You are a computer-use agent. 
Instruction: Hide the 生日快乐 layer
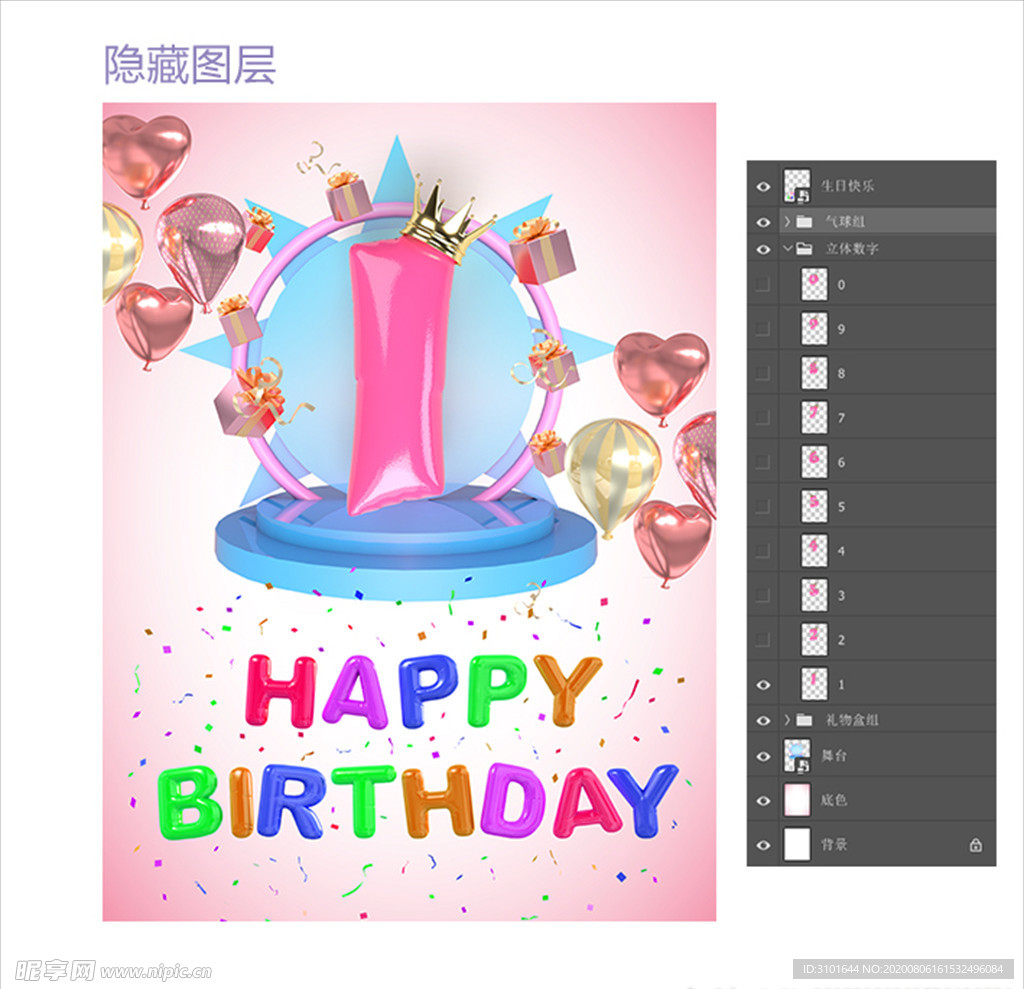point(763,186)
